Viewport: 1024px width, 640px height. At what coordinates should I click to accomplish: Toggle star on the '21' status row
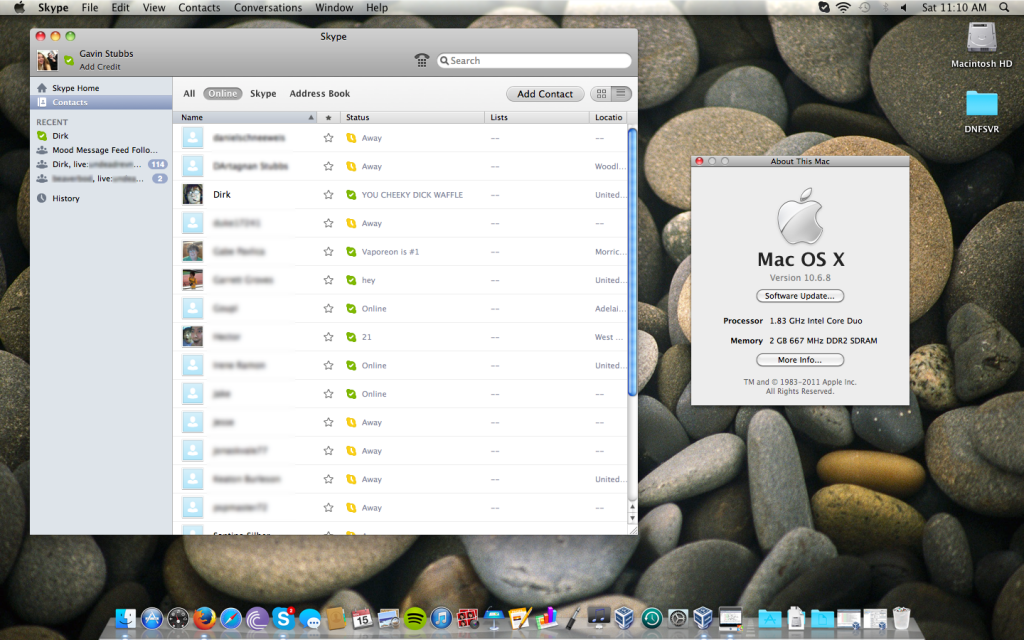(328, 337)
